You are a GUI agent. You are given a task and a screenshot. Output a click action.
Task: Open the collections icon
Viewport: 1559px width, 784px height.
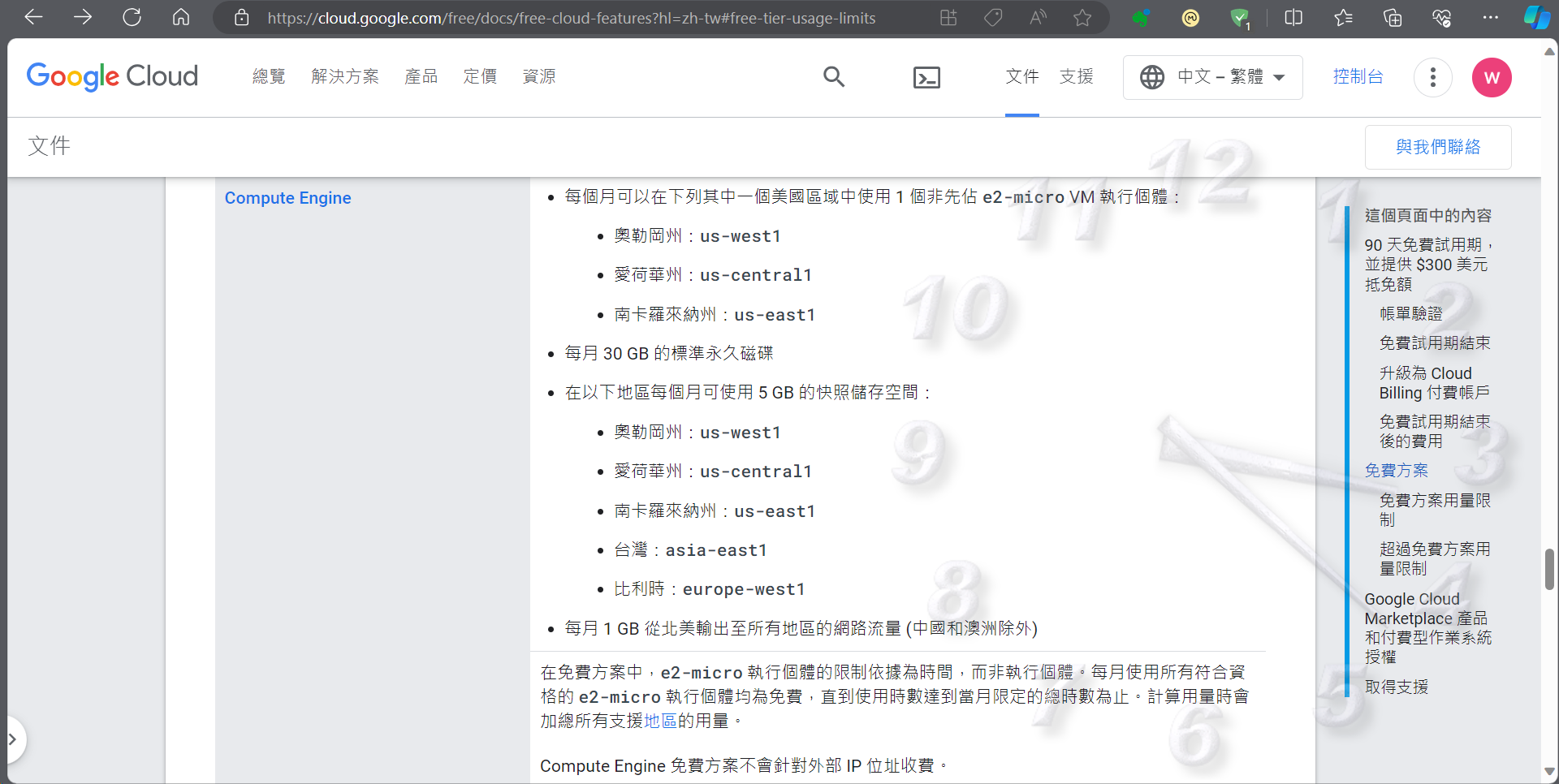pyautogui.click(x=1393, y=17)
